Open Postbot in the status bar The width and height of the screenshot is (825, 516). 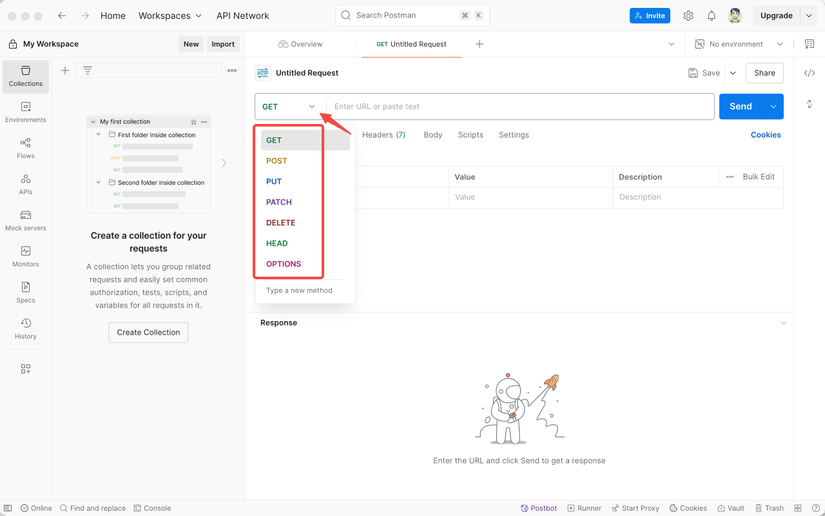pyautogui.click(x=538, y=508)
